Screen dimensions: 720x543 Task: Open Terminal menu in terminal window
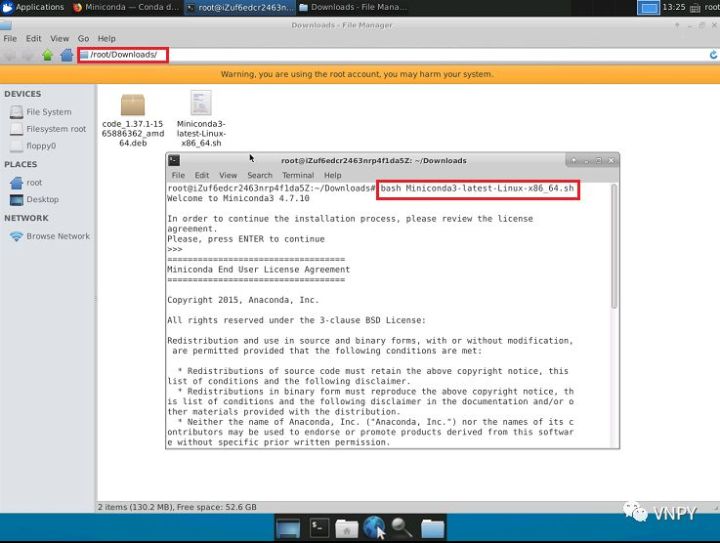click(x=298, y=175)
